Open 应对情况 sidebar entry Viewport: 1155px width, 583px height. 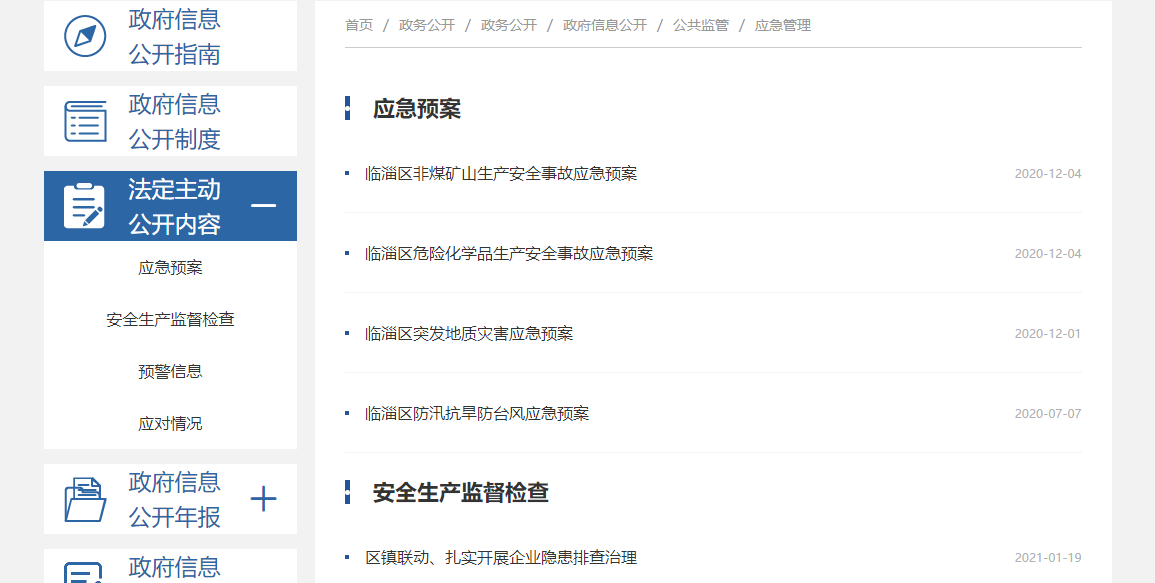click(x=170, y=424)
